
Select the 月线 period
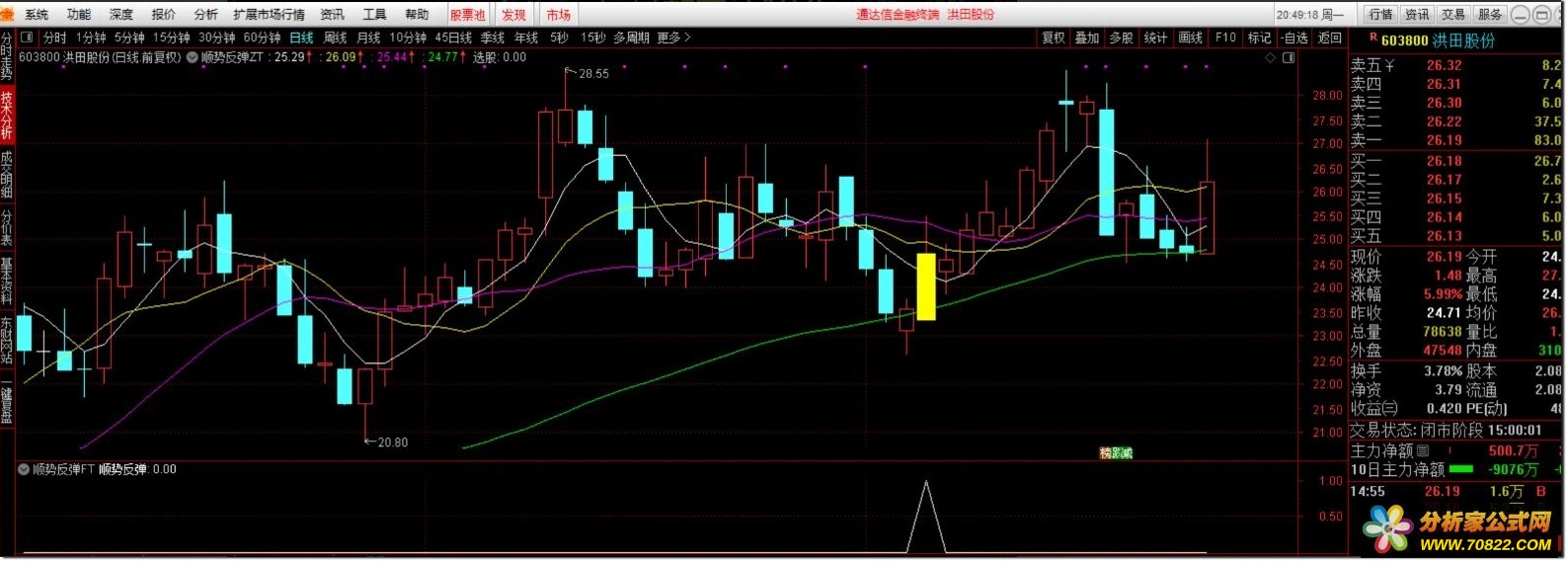[x=368, y=38]
